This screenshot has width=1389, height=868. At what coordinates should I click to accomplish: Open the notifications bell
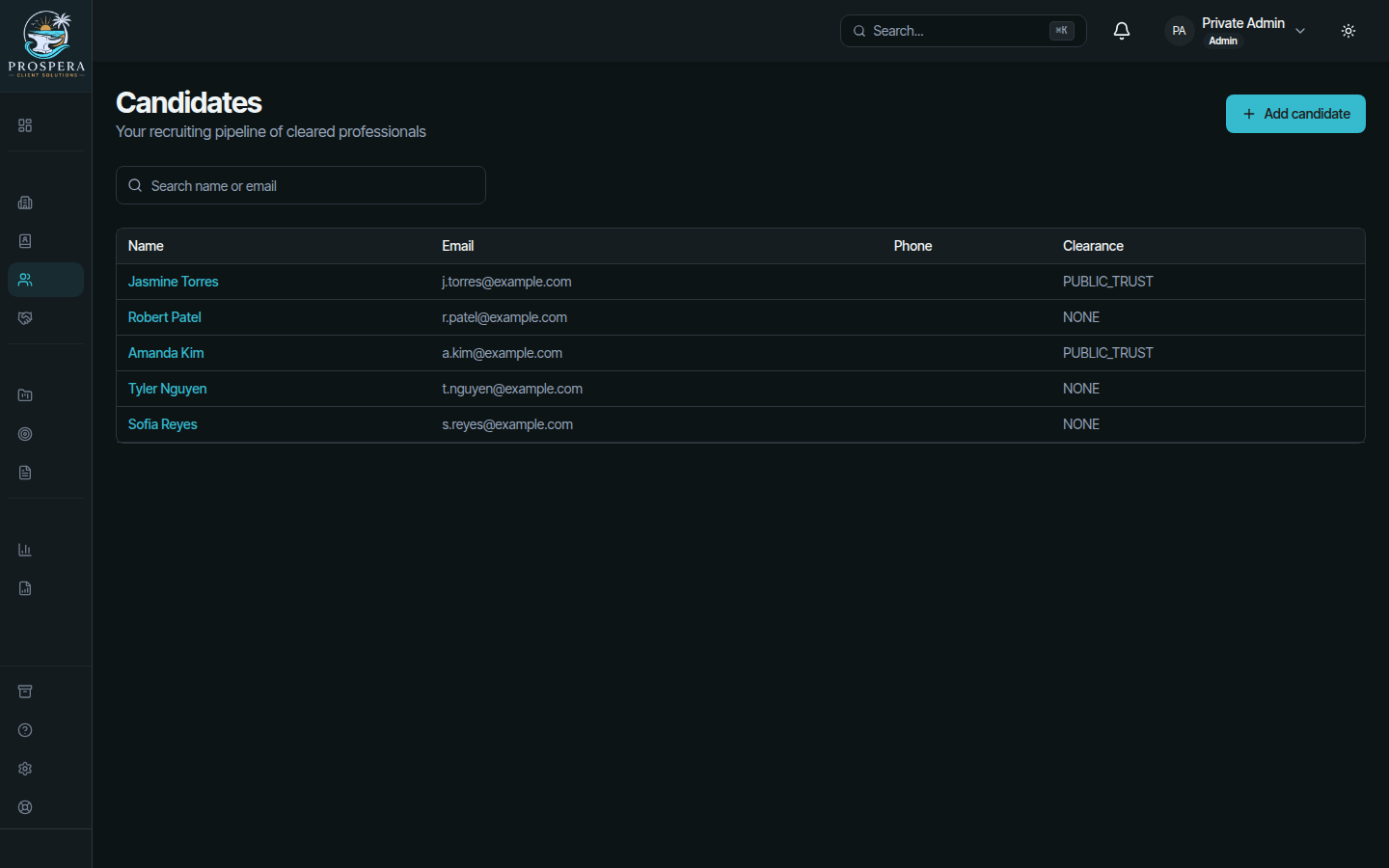(x=1122, y=31)
